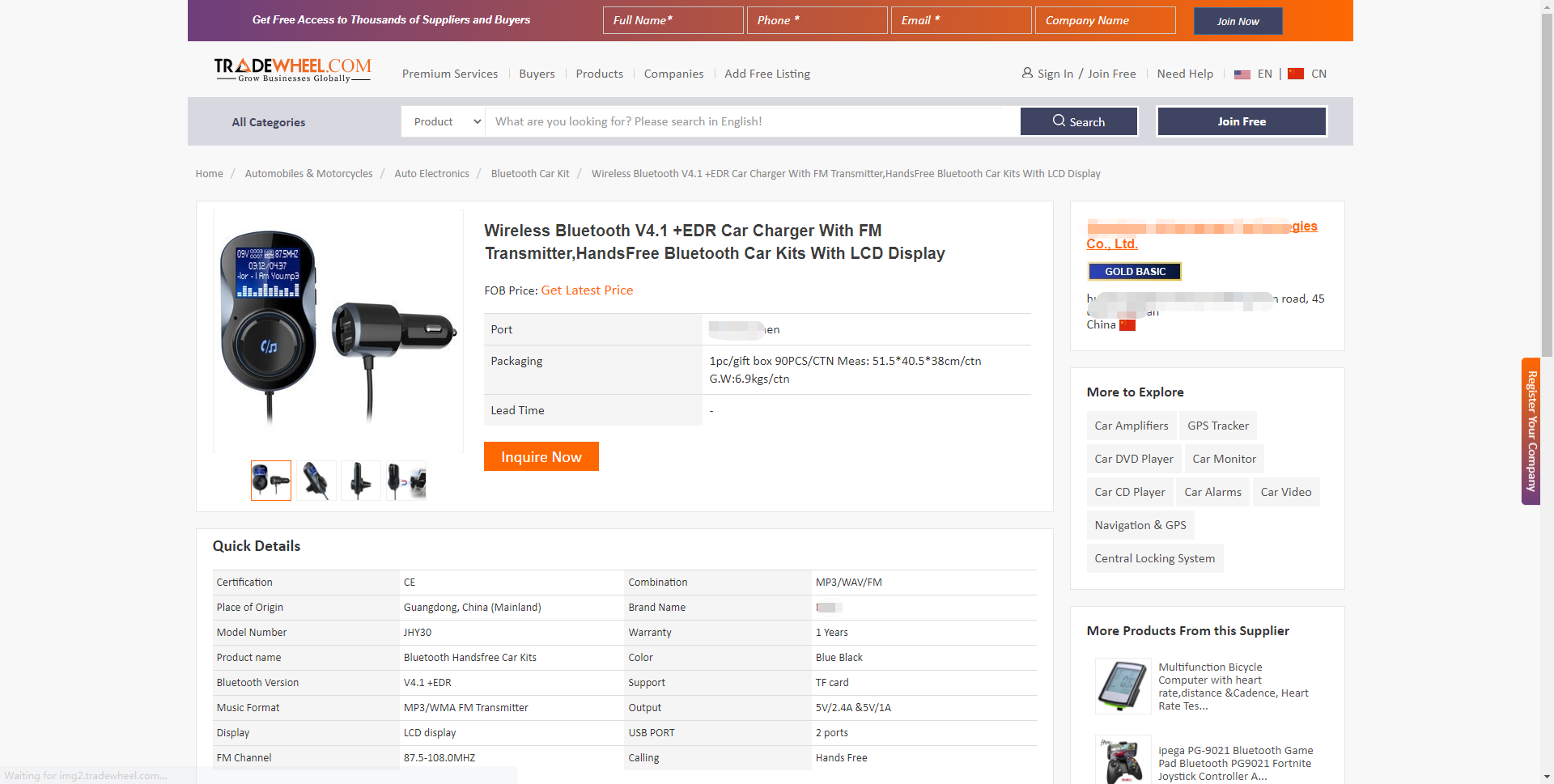Image resolution: width=1554 pixels, height=784 pixels.
Task: Expand the Product search type dropdown
Action: tap(444, 121)
